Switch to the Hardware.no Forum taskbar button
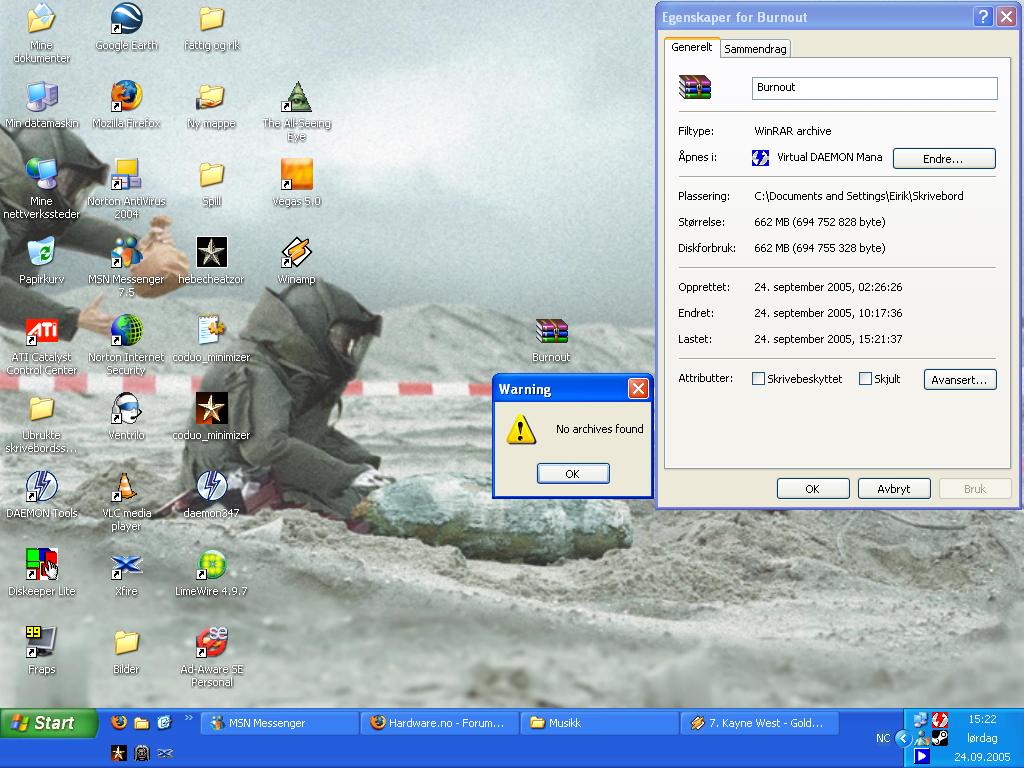1024x768 pixels. click(x=439, y=723)
